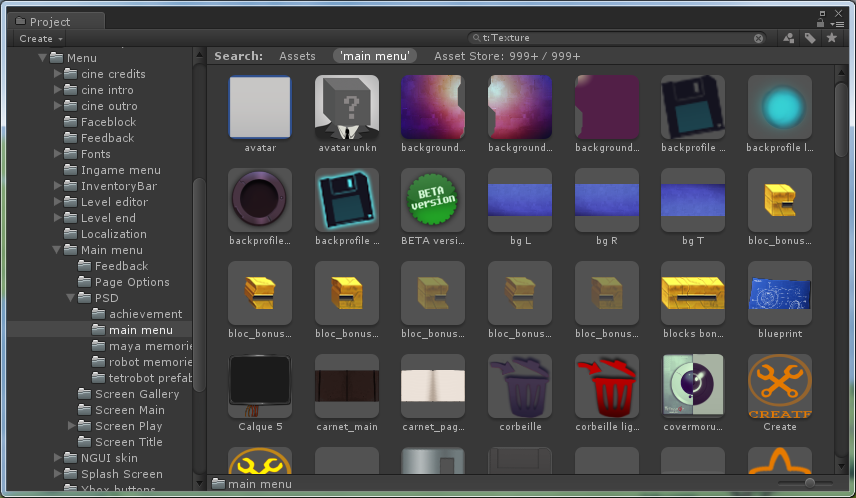Expand the Splash Screen folder
Screen dimensions: 856x498
[57, 473]
